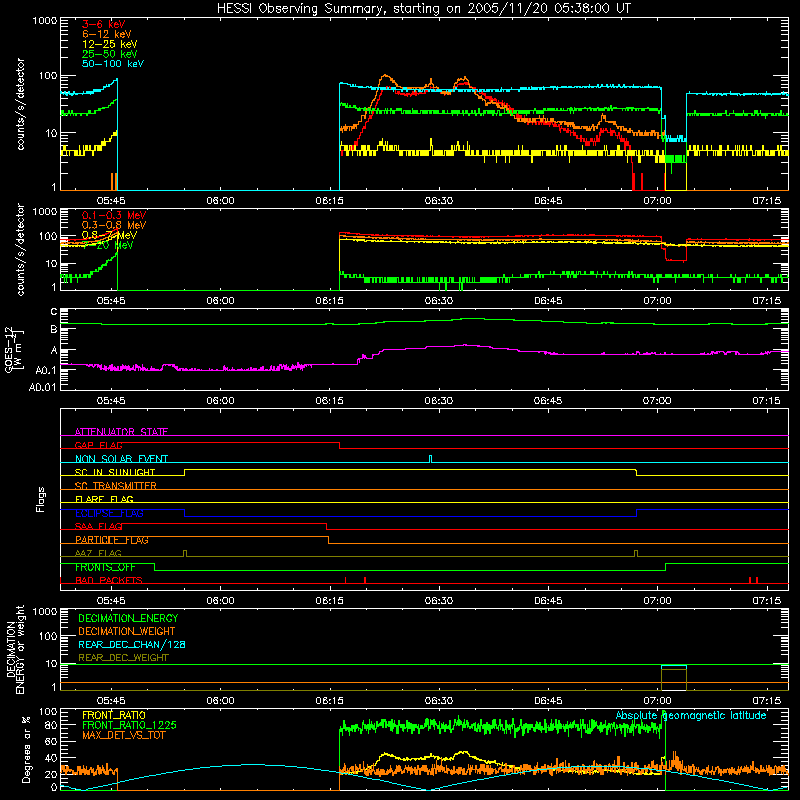
Task: Click the REAR_DEC_CHAN/128 legend label
Action: click(132, 644)
